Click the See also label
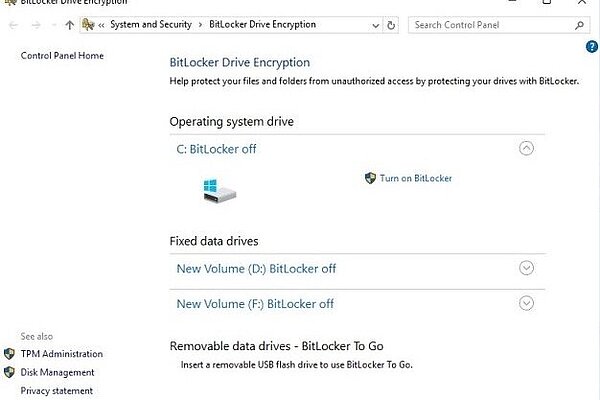 [37, 336]
